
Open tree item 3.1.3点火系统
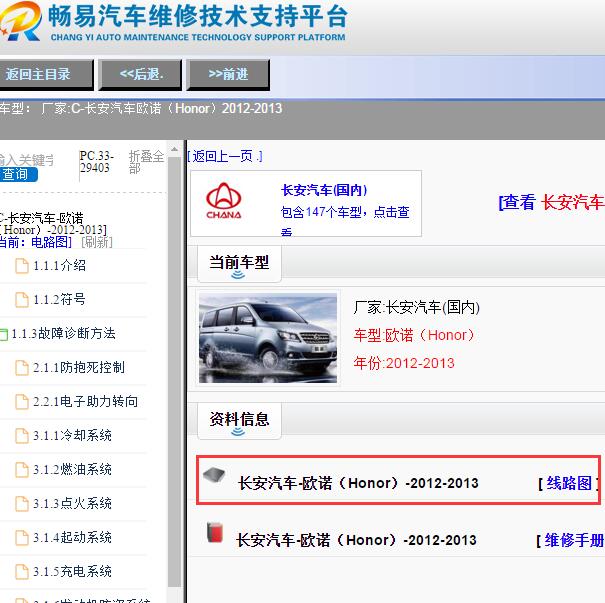pos(73,503)
